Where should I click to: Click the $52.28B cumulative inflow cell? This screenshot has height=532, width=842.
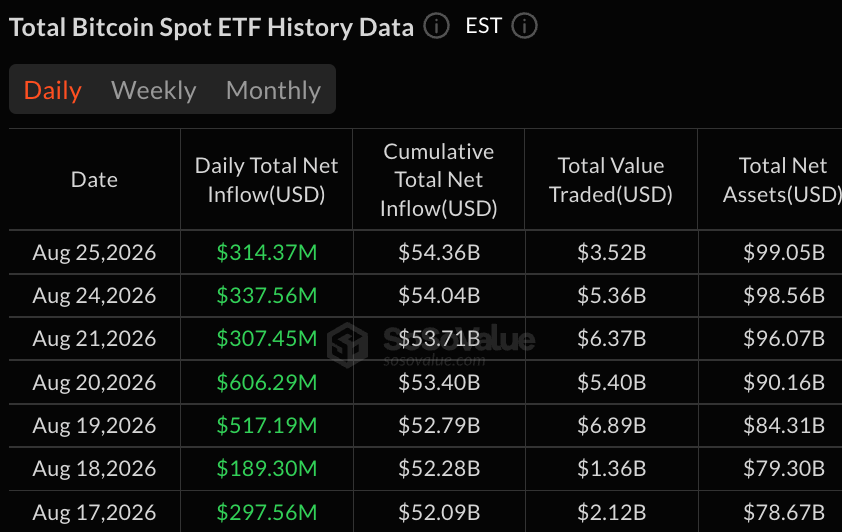439,469
